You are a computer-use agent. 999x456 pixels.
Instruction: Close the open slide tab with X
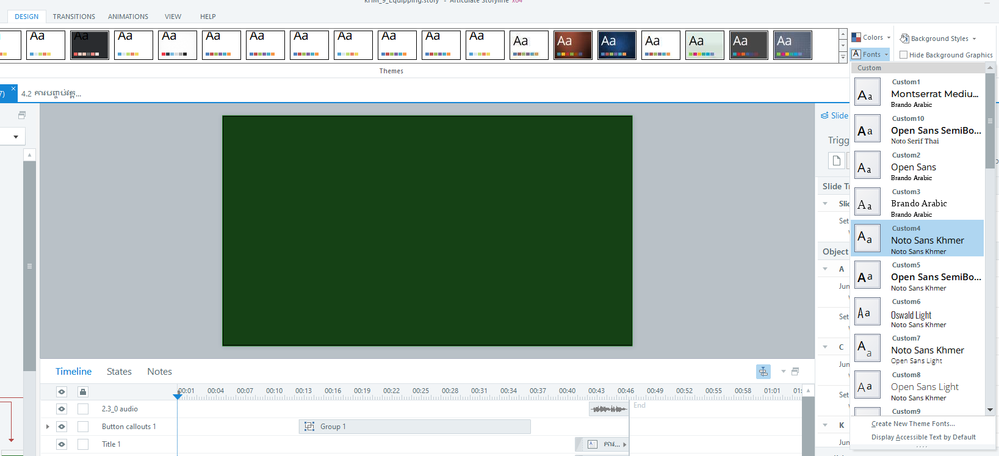(13, 89)
